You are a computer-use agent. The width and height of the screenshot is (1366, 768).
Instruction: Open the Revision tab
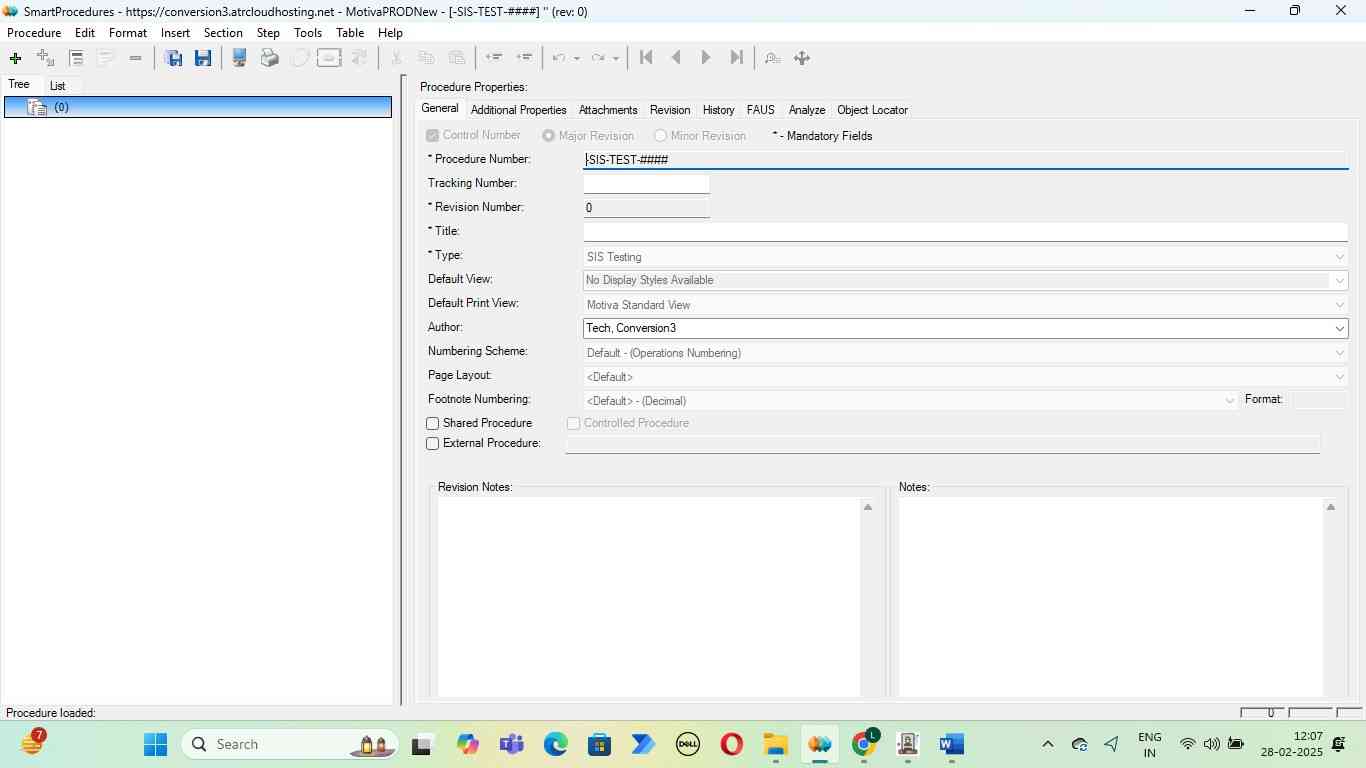click(x=670, y=110)
